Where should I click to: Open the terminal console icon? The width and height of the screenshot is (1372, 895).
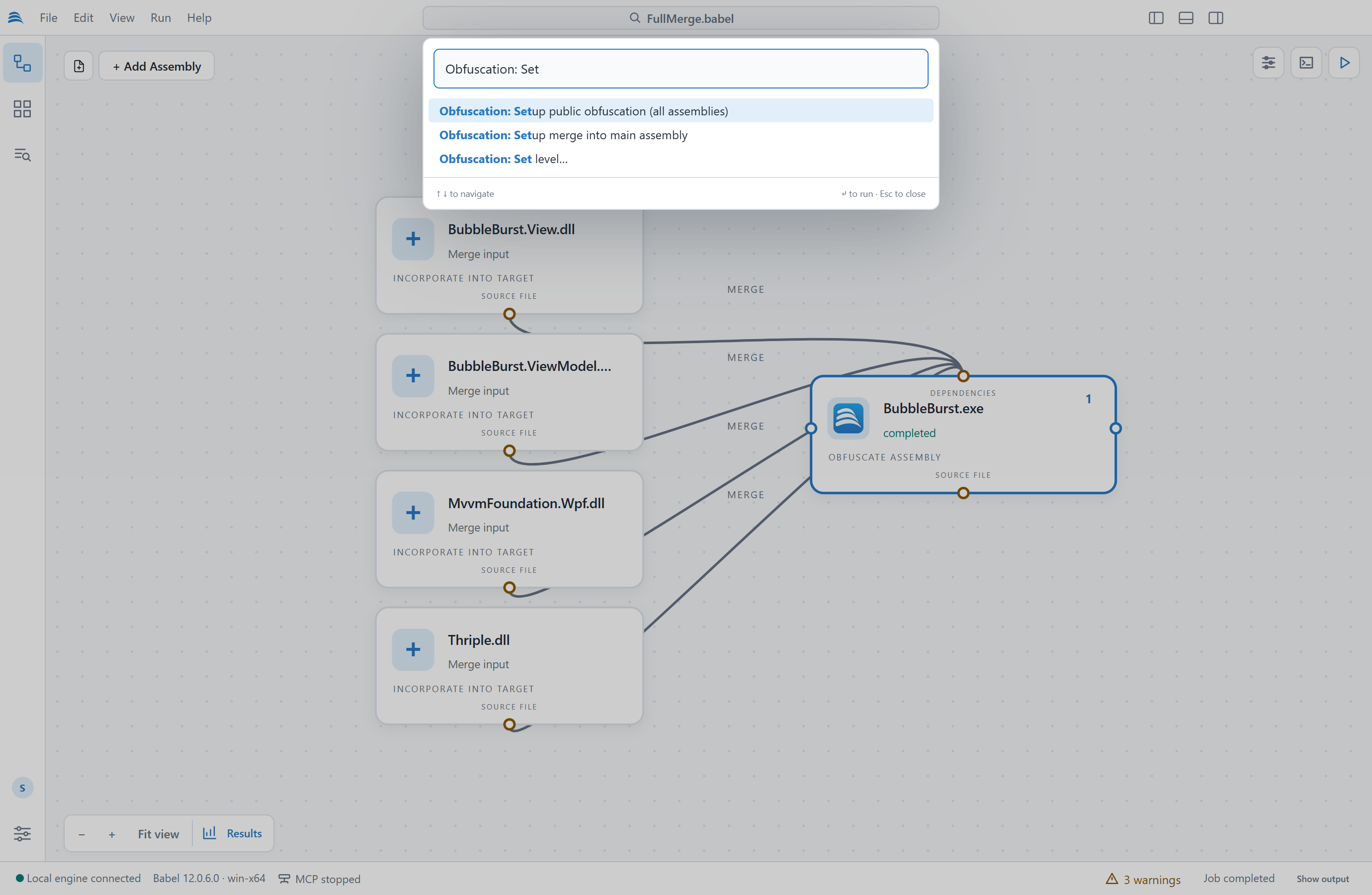[x=1306, y=63]
